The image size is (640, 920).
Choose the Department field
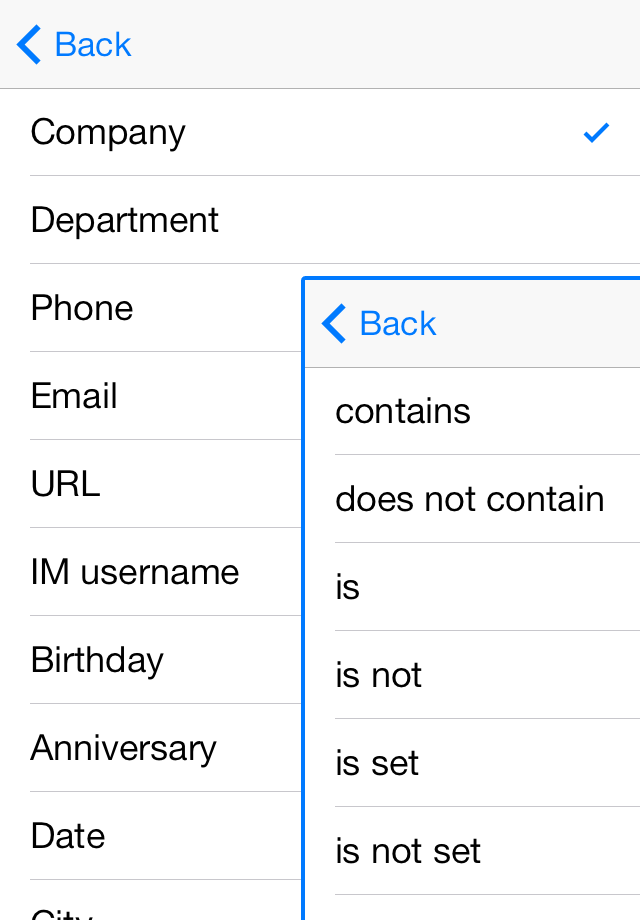click(125, 220)
